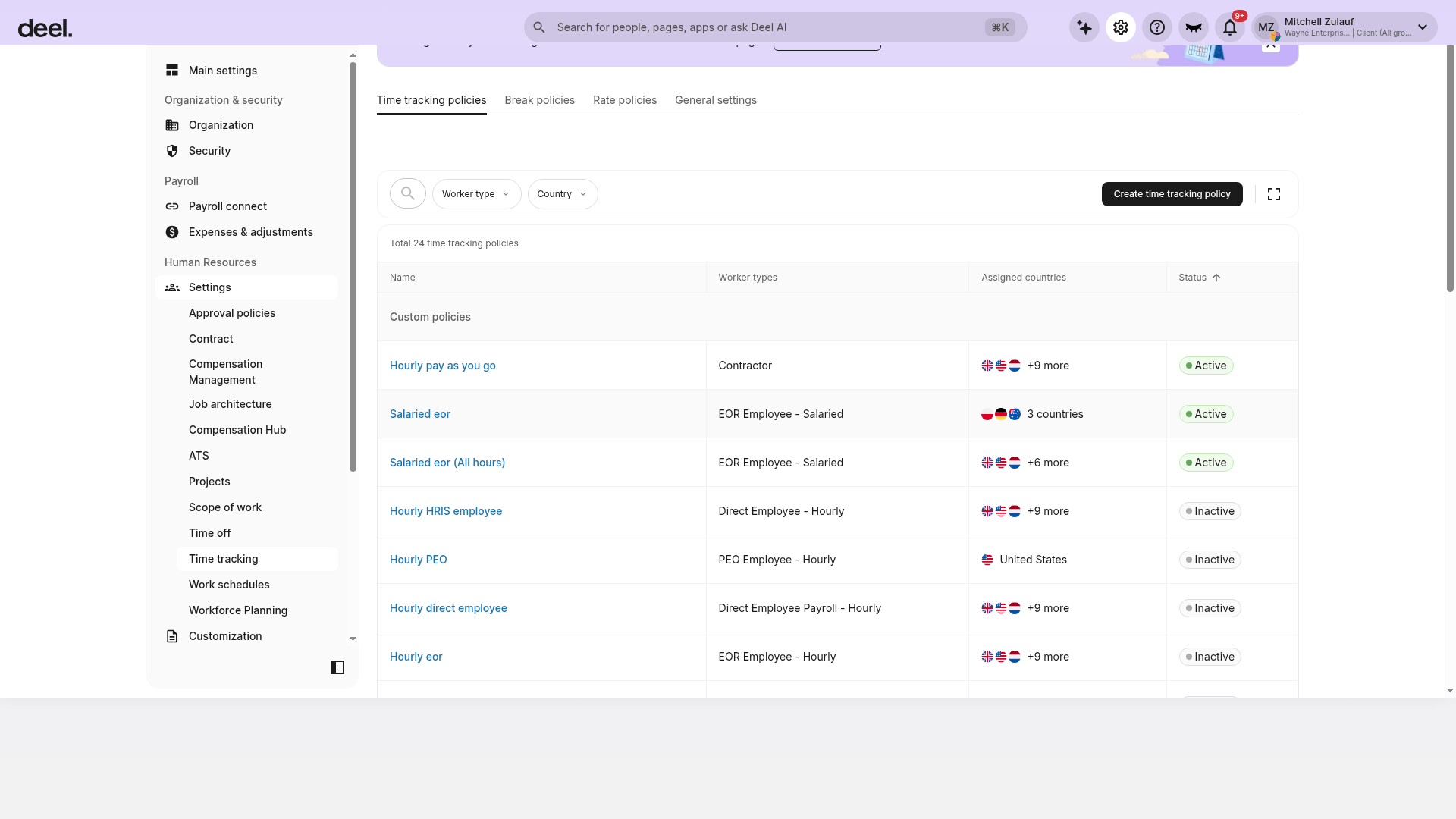Open Deel AI sparkle icon
The width and height of the screenshot is (1456, 819).
tap(1084, 27)
